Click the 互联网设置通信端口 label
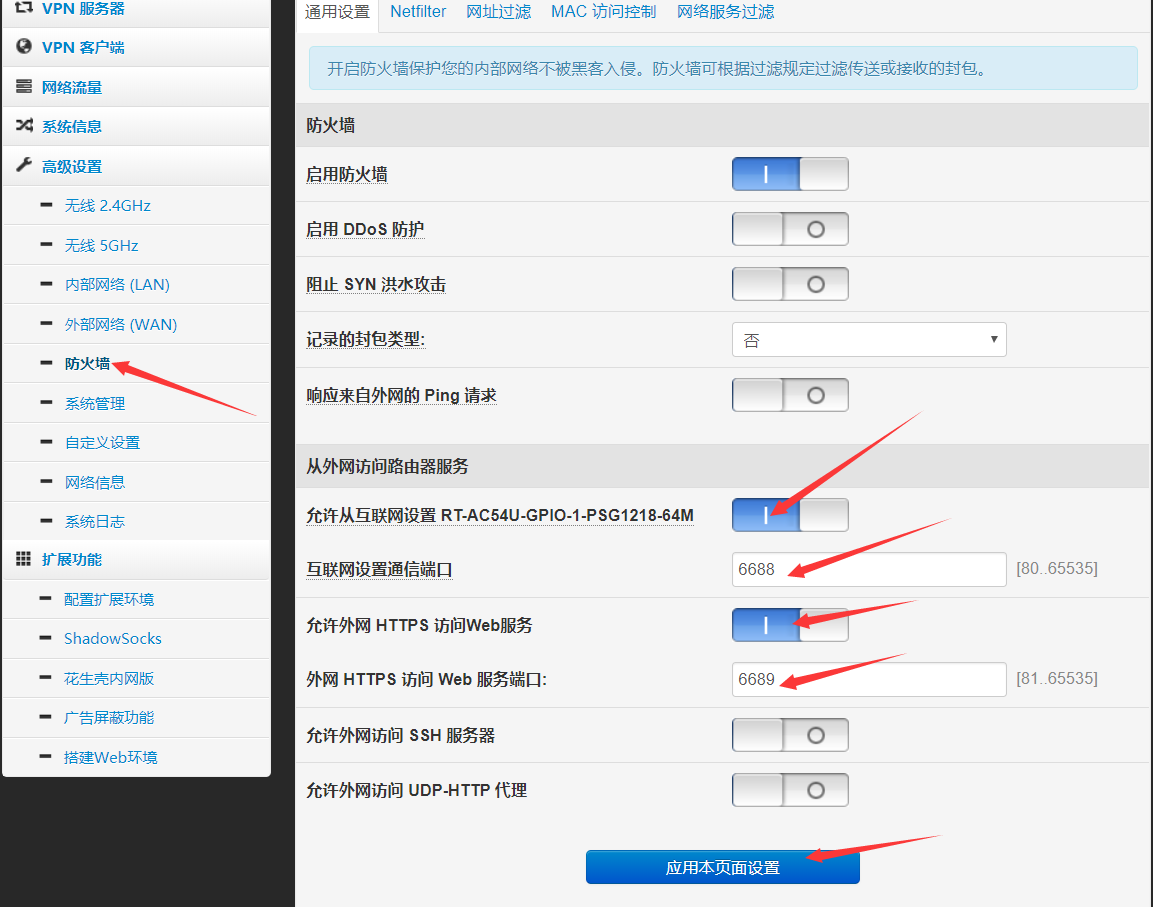Screen dimensions: 1153x907 tap(379, 570)
